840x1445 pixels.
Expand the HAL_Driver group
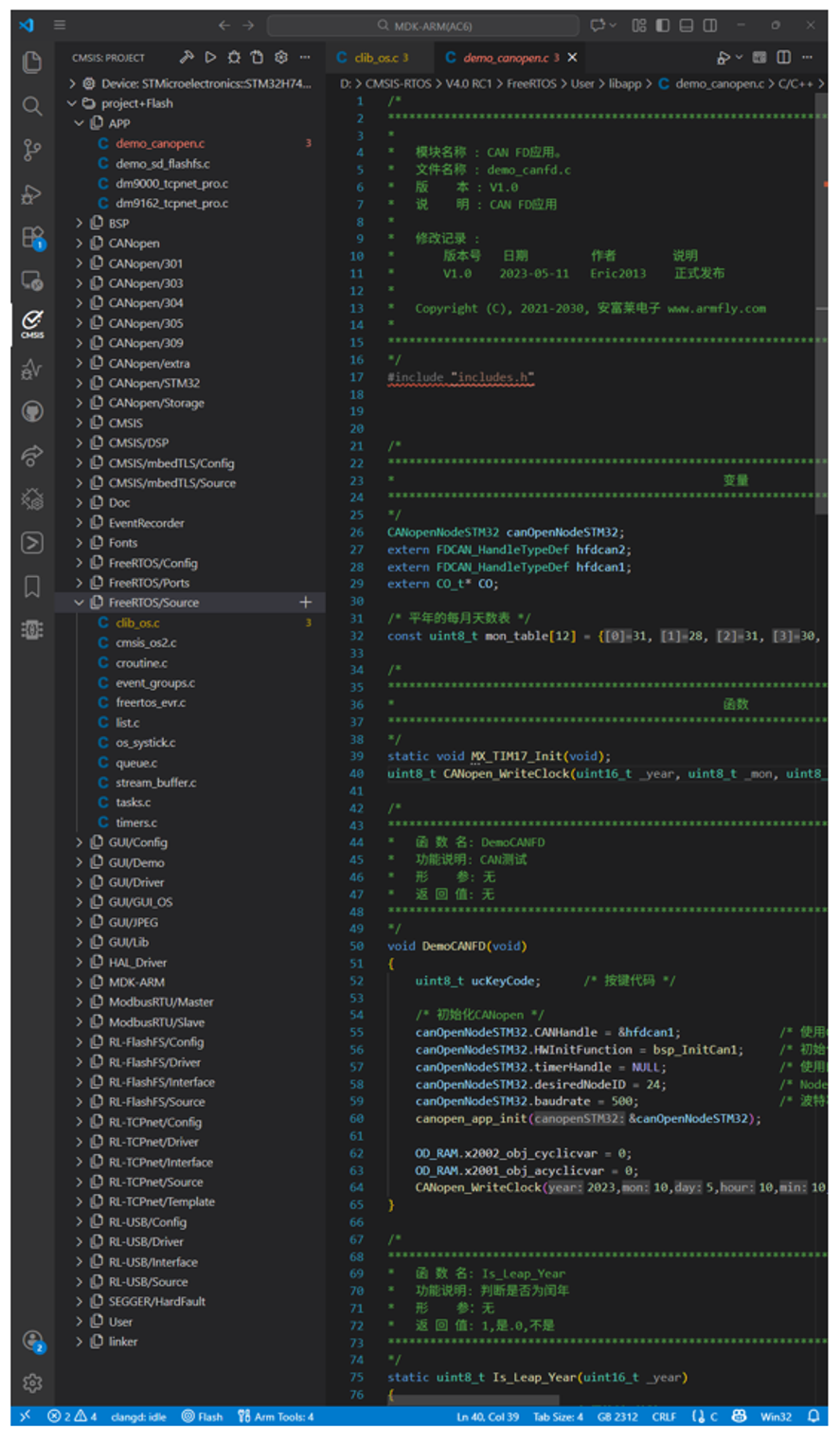137,963
